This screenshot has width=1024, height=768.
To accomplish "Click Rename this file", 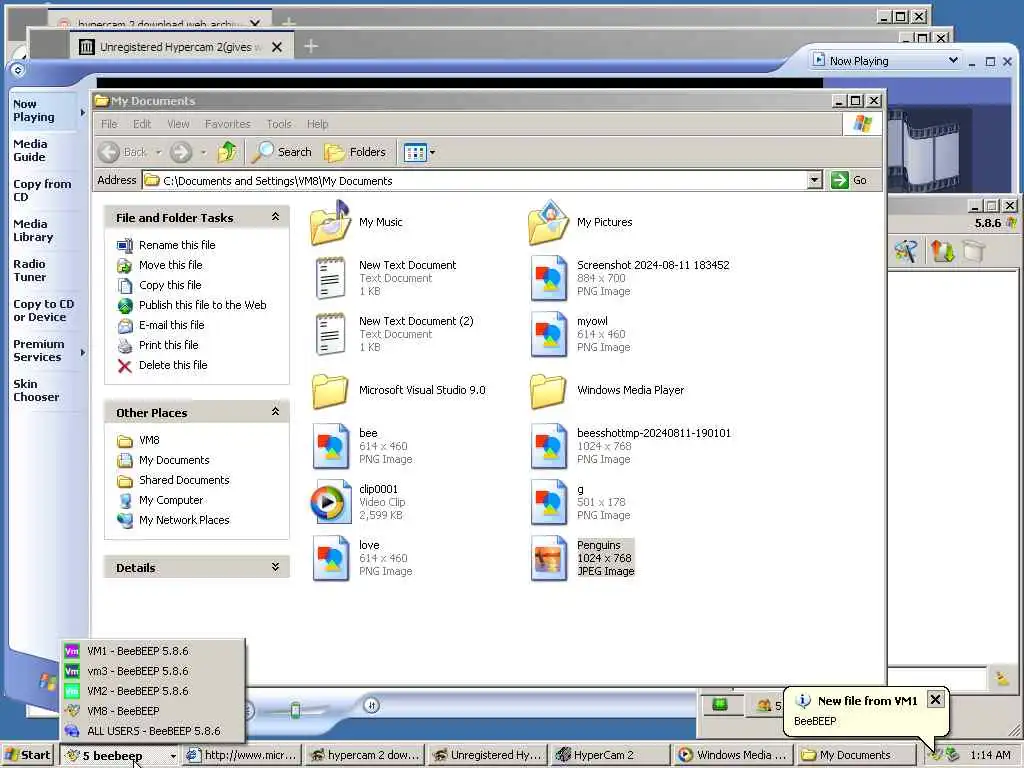I will click(177, 245).
